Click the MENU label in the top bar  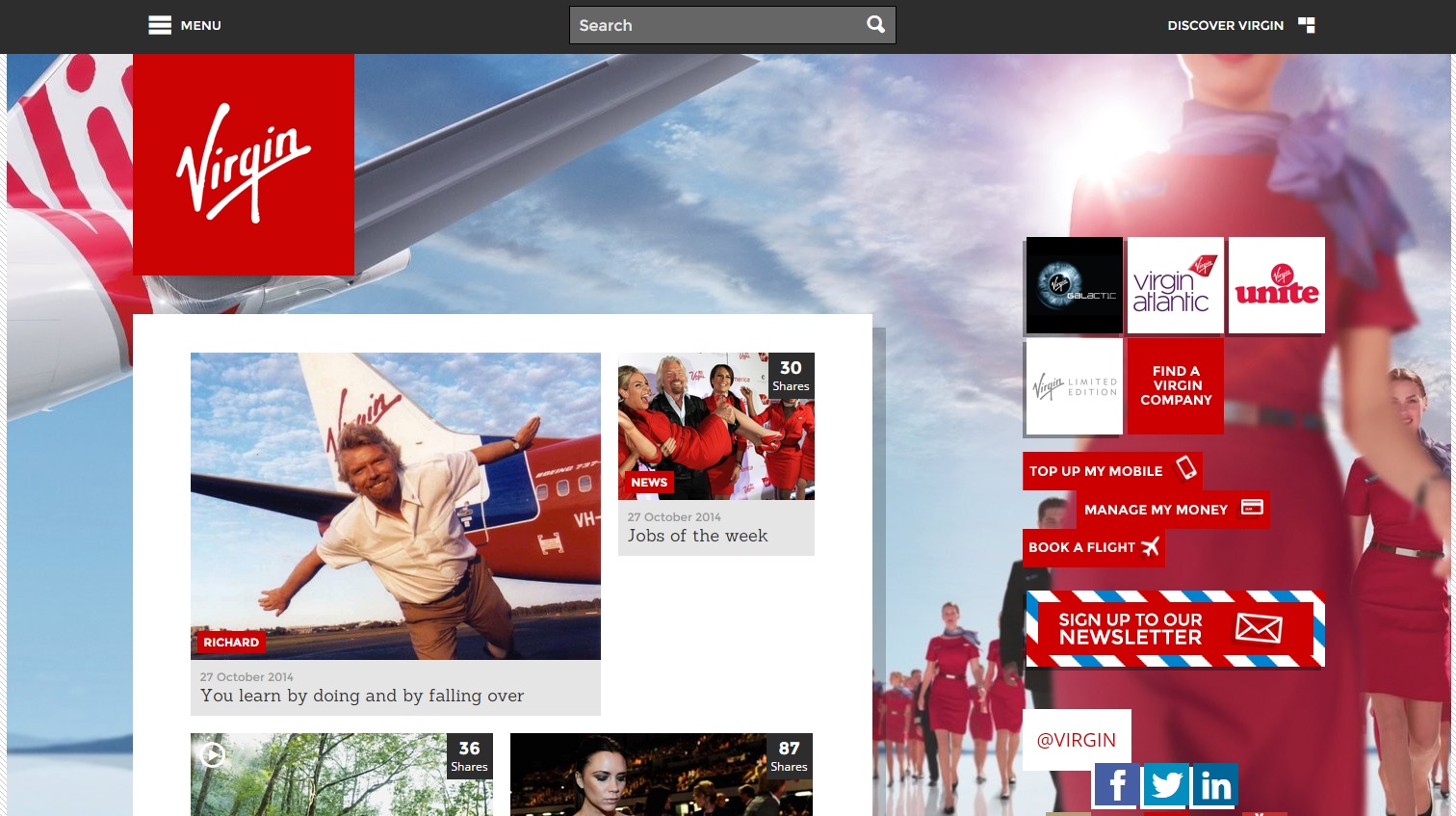pos(201,26)
